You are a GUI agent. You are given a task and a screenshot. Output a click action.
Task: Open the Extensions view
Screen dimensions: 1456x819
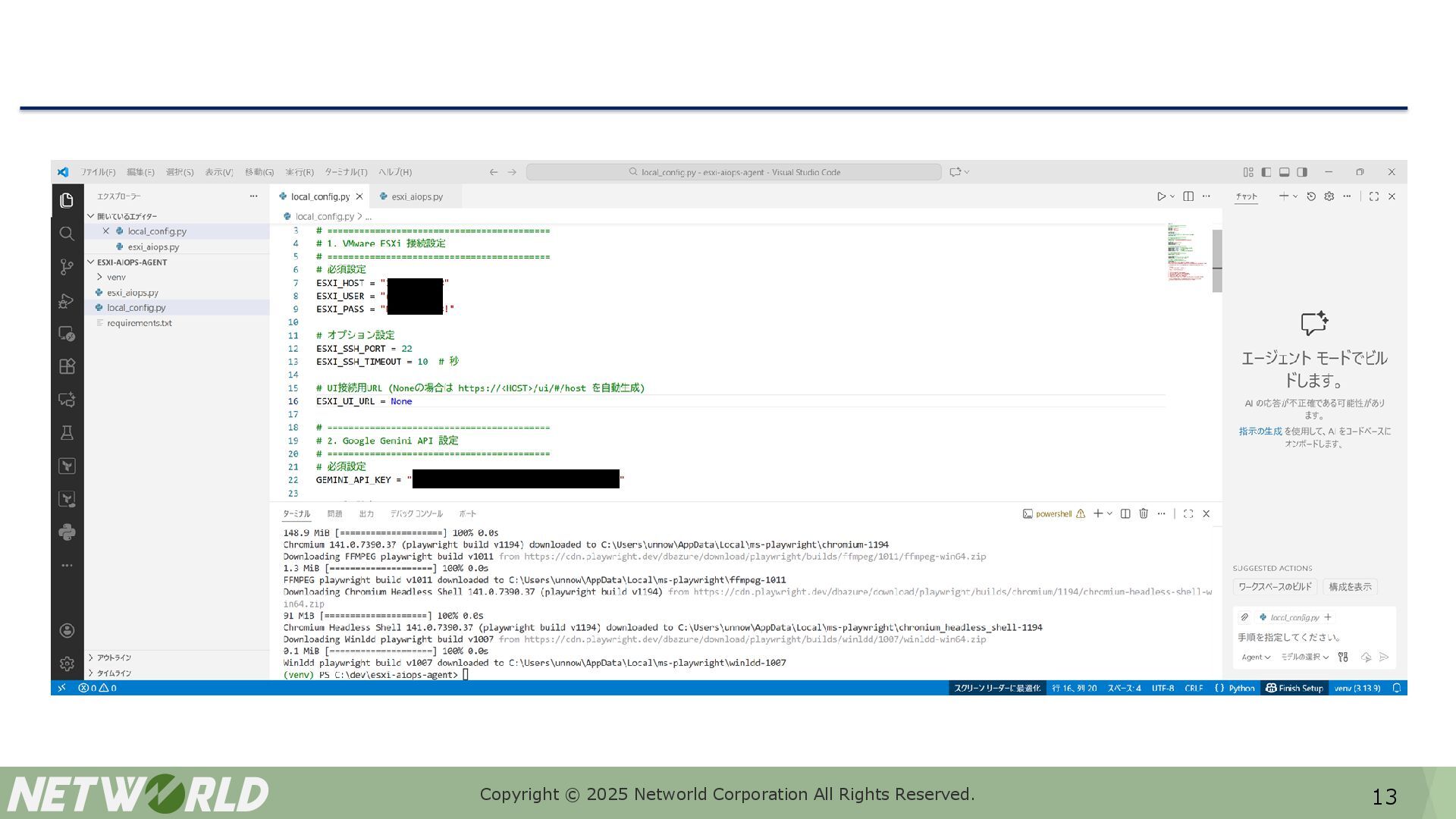coord(67,366)
